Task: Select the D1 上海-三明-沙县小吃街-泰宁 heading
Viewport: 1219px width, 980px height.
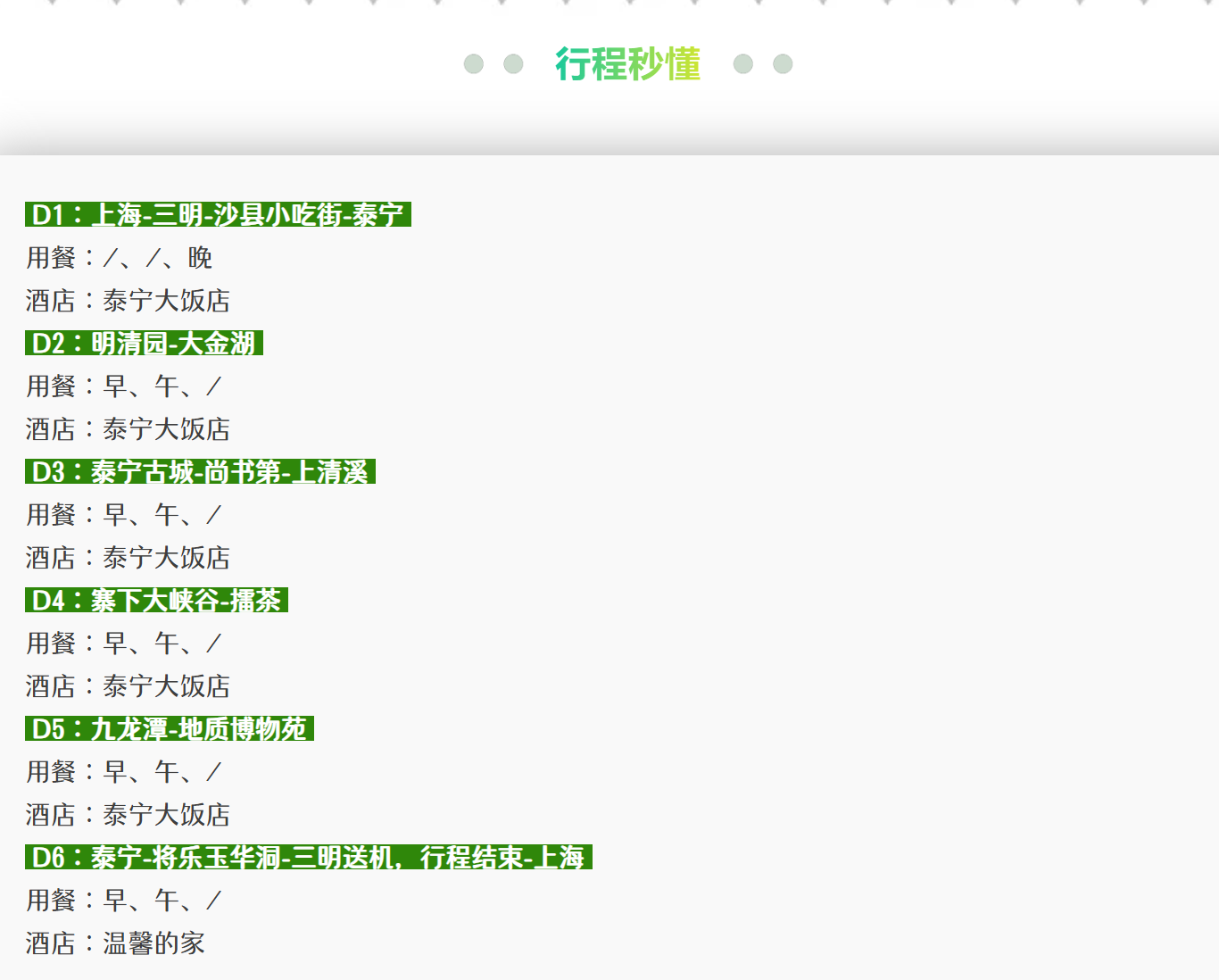Action: [x=218, y=215]
